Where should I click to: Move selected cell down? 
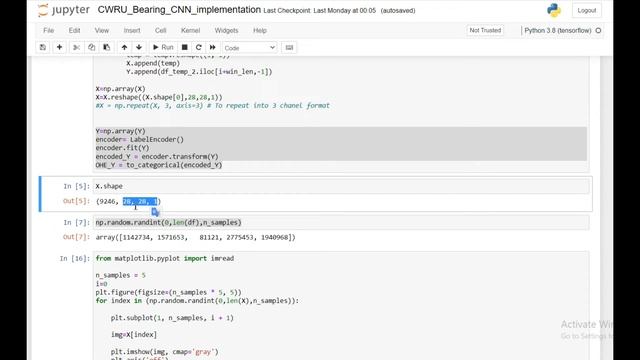click(139, 47)
